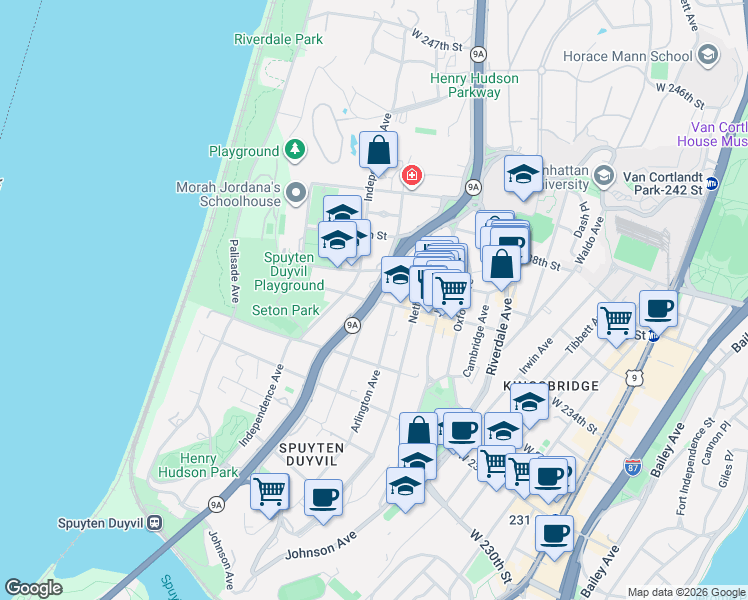Open graduation cap marker beside Manhattan University
The height and width of the screenshot is (600, 748).
(523, 175)
